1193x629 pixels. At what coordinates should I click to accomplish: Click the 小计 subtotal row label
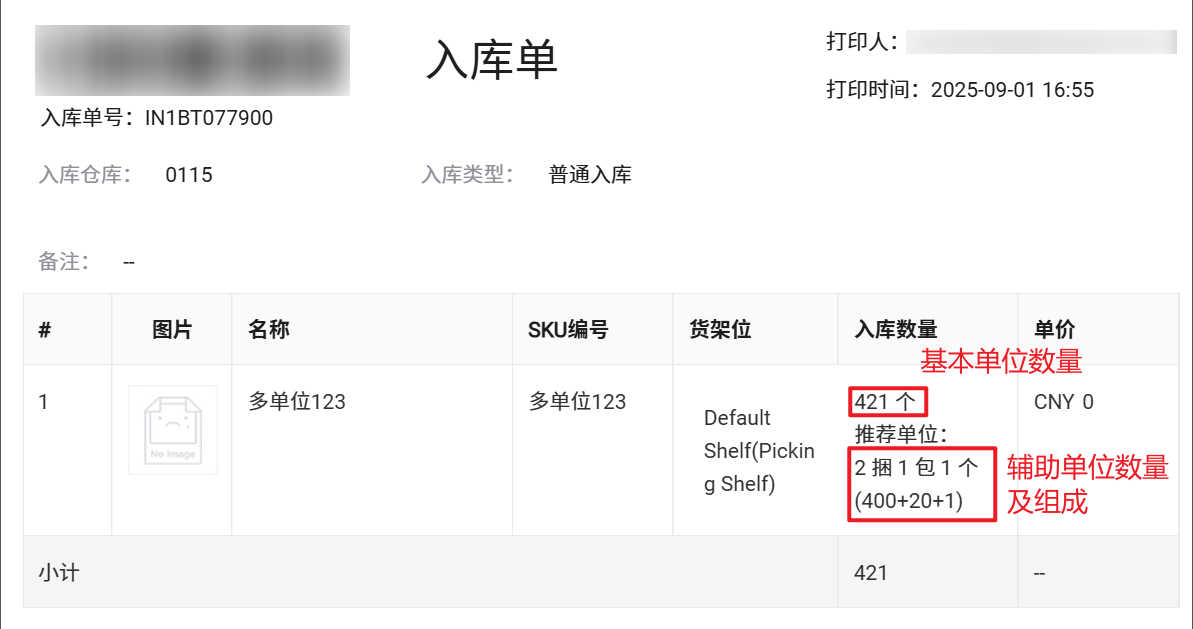point(59,573)
